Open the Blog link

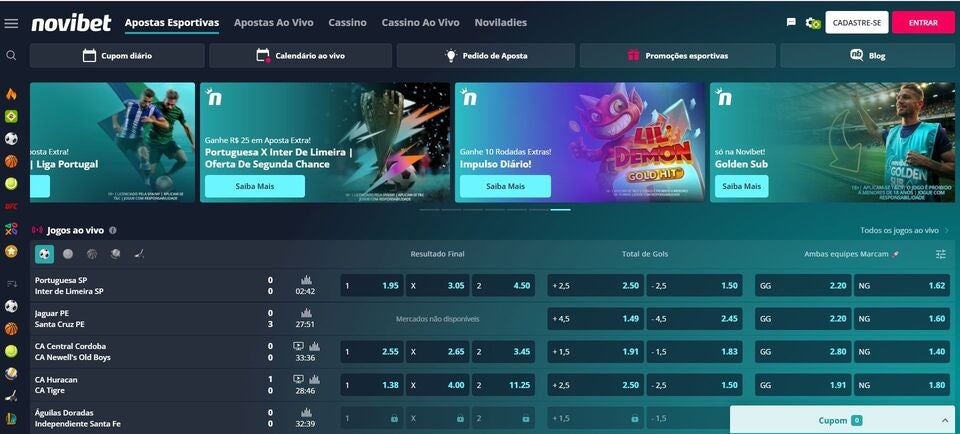click(x=868, y=56)
